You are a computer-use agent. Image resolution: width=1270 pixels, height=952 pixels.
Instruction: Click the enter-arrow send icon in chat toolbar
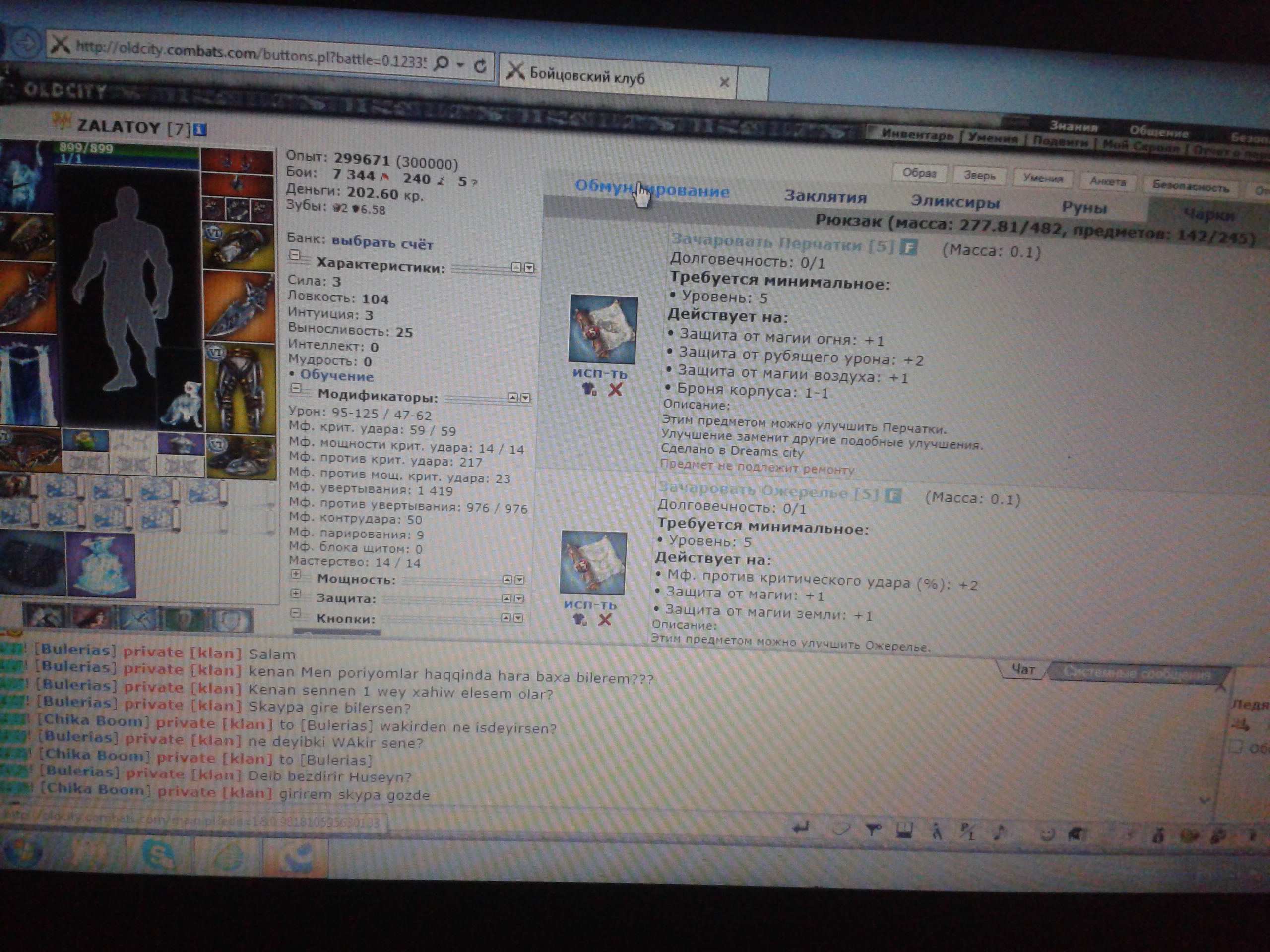click(800, 828)
